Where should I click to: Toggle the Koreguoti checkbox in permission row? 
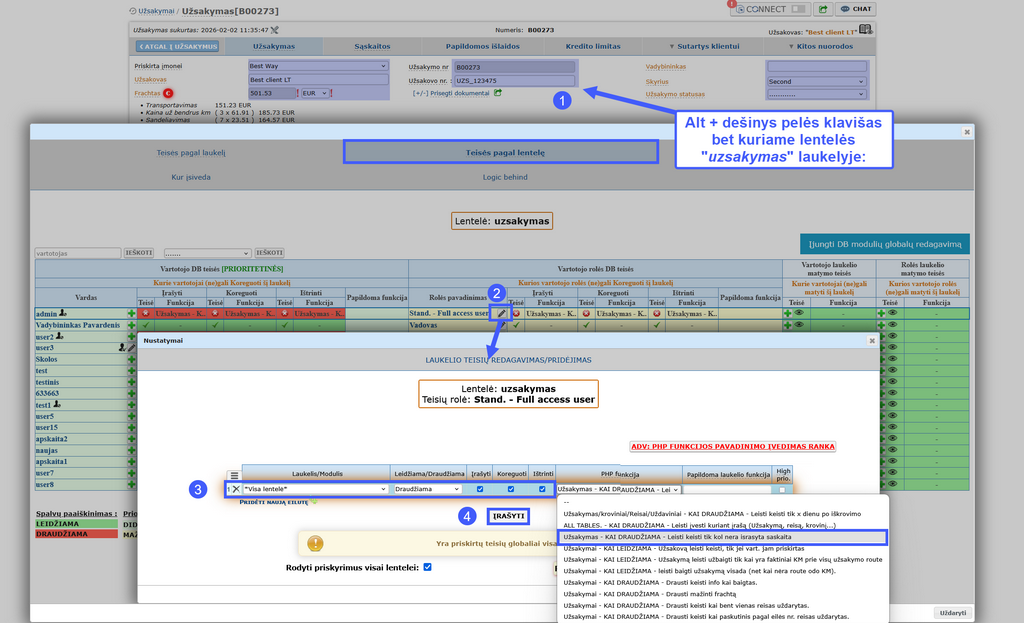[511, 489]
